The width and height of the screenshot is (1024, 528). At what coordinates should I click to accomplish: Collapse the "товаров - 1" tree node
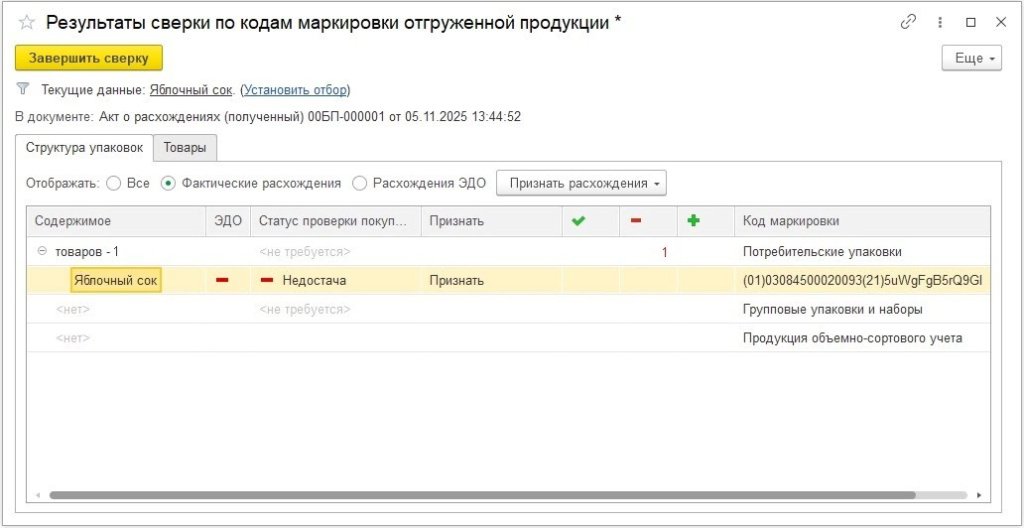click(42, 252)
